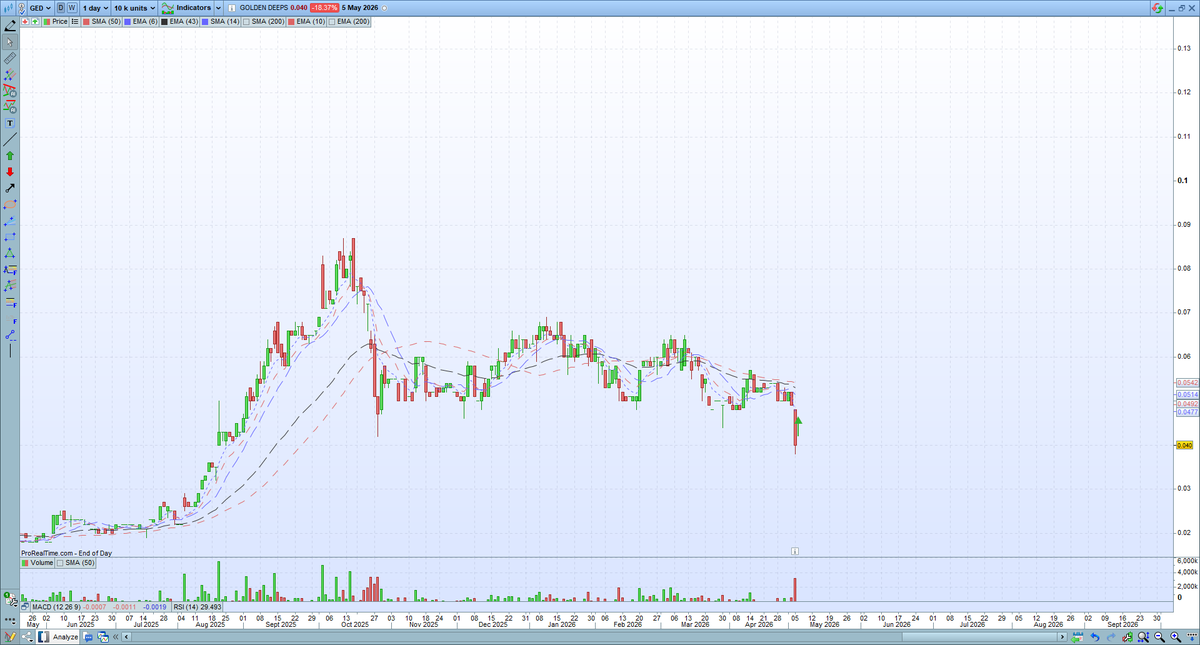1200x645 pixels.
Task: Click the red -18.37% change badge
Action: 324,8
